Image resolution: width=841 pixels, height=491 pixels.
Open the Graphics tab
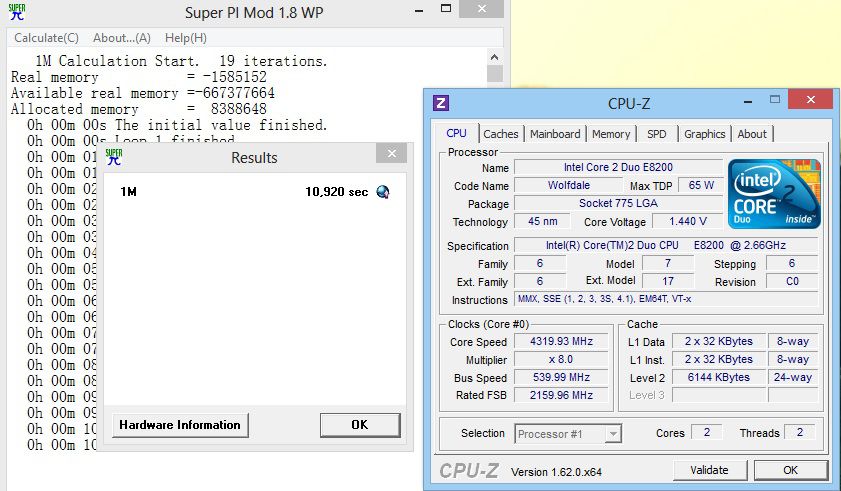[704, 134]
